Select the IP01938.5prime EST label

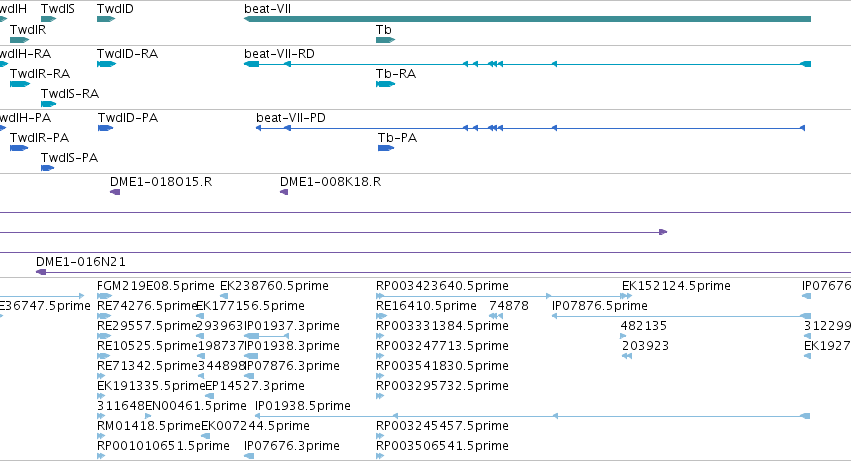[303, 406]
